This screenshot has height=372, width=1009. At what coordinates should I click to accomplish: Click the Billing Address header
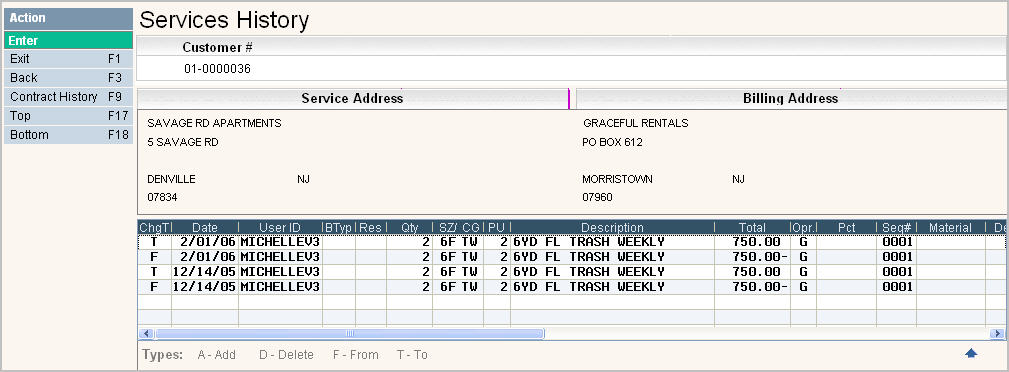coord(791,98)
